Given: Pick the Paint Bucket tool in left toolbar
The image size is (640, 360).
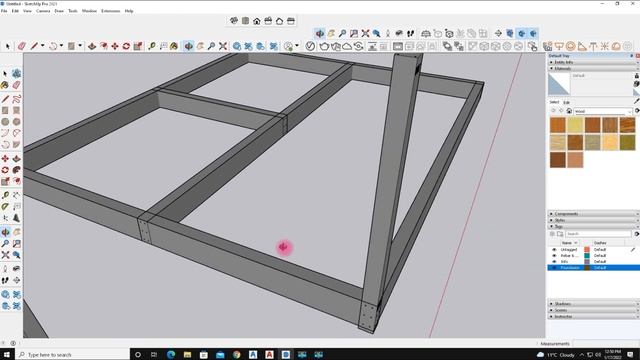Looking at the screenshot, I should tap(5, 85).
